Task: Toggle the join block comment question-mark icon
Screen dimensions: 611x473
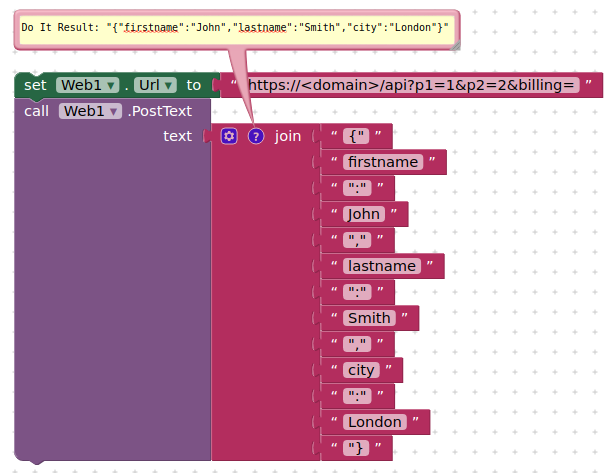Action: [x=256, y=136]
